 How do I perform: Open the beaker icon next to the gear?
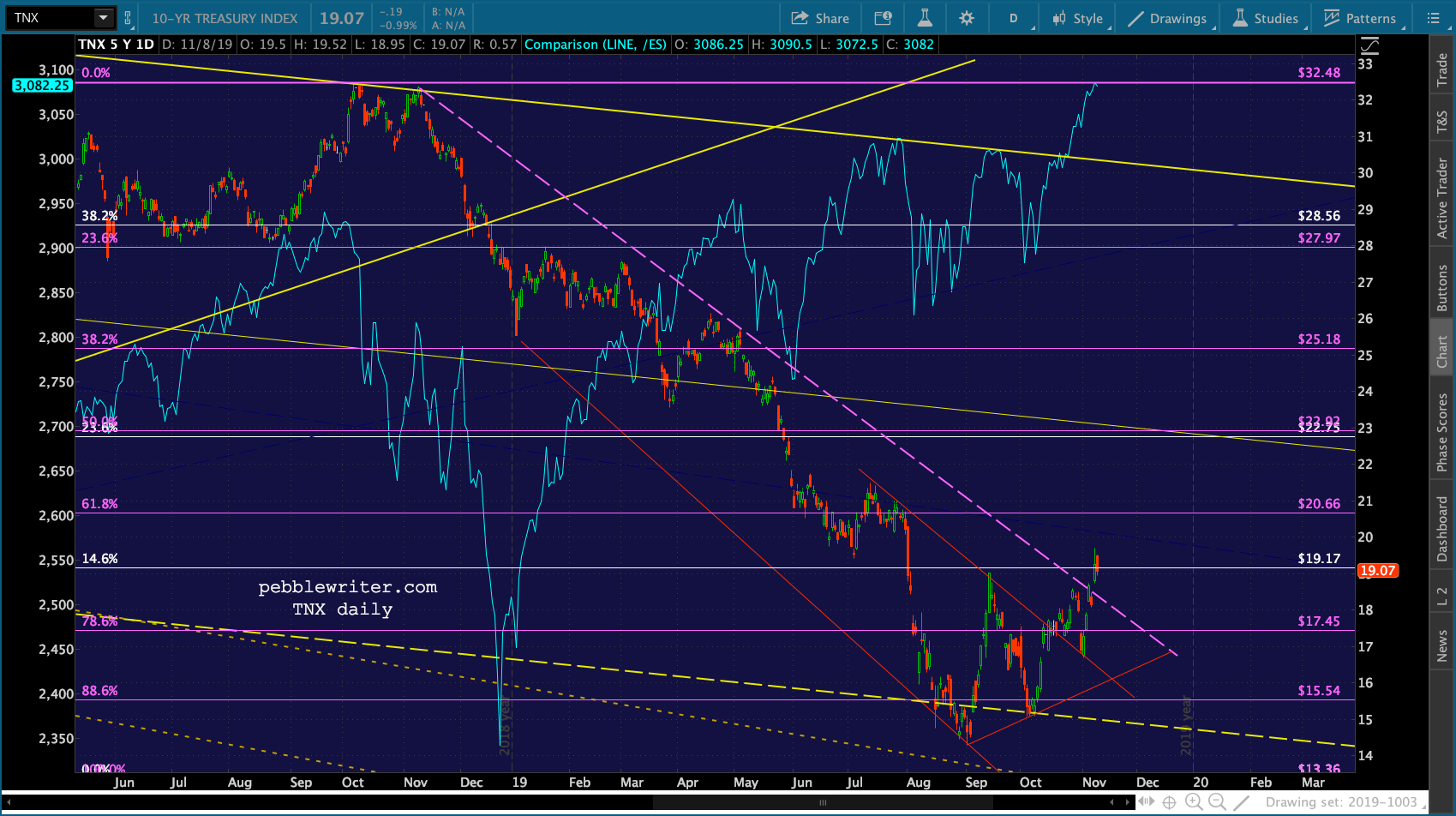pos(925,18)
